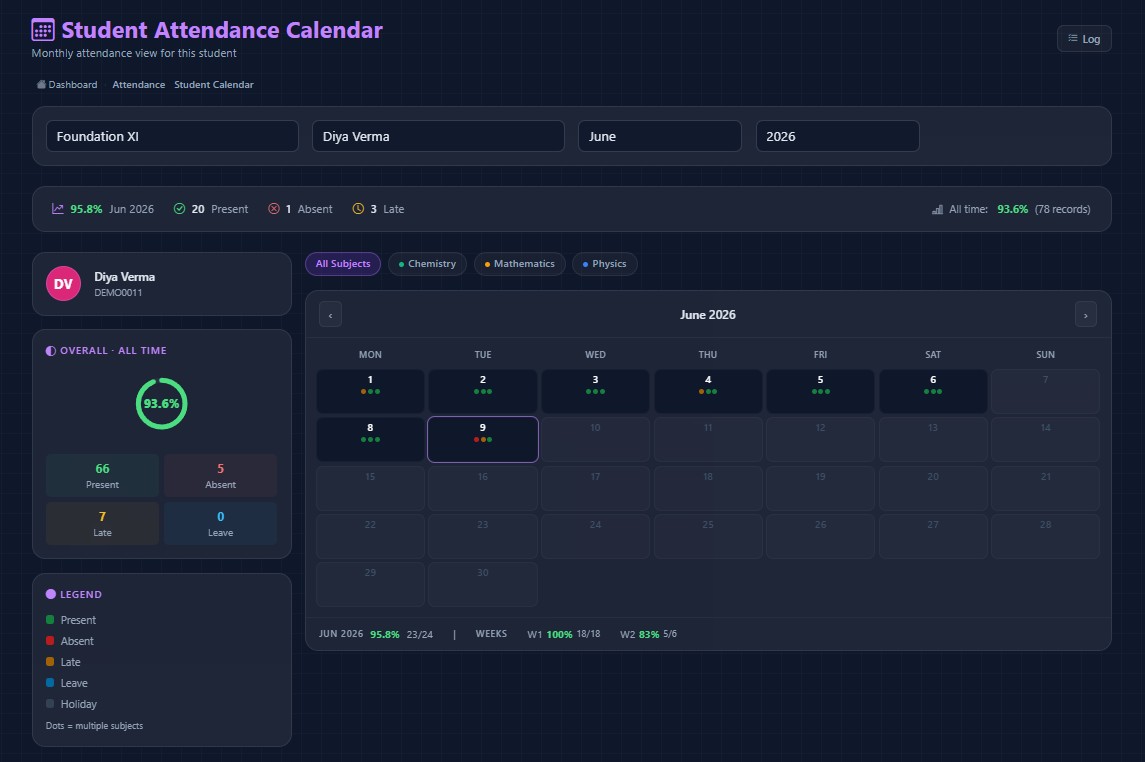The height and width of the screenshot is (762, 1145).
Task: Click the Student Calendar breadcrumb
Action: tap(214, 85)
